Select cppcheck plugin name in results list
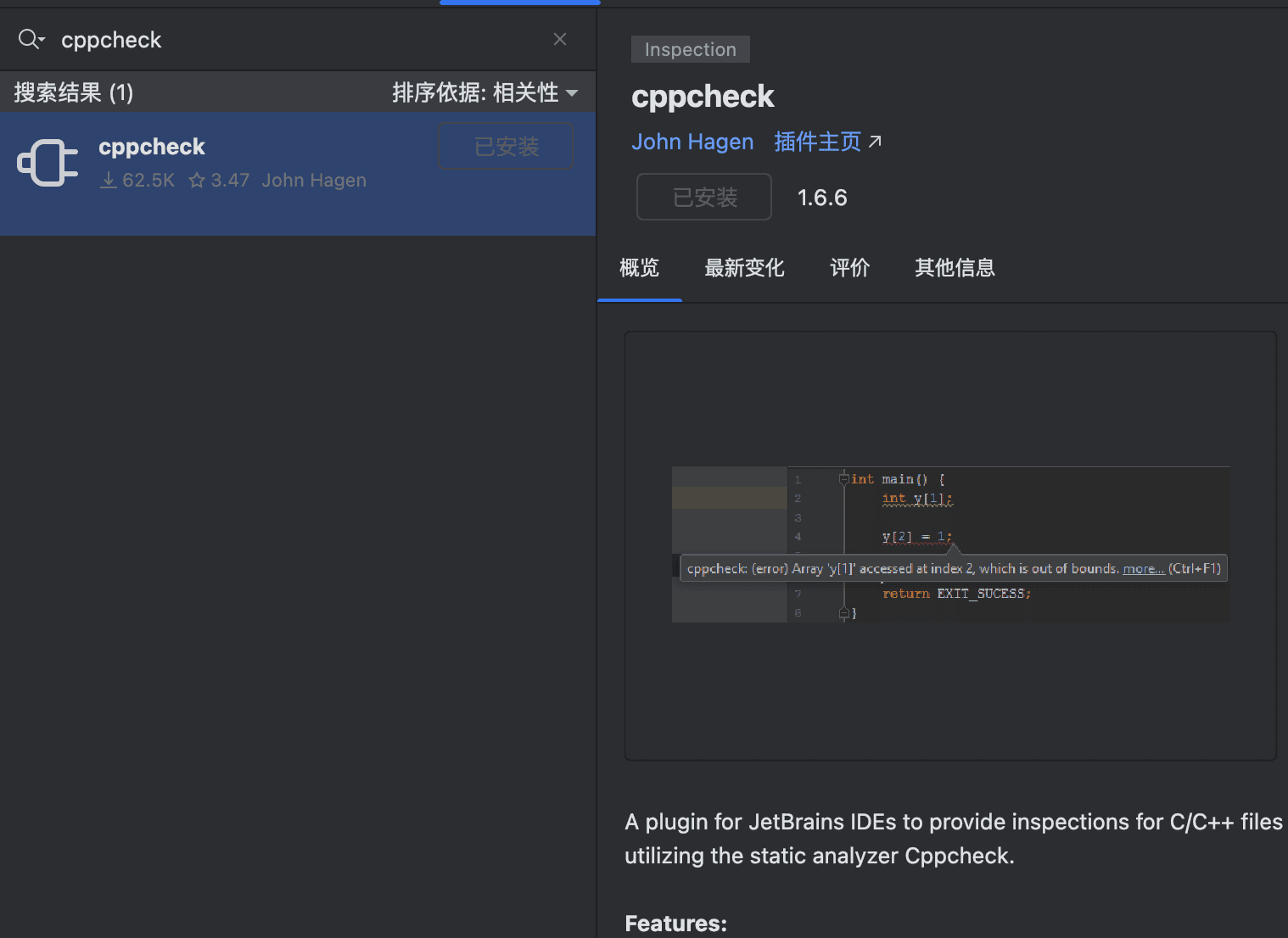This screenshot has width=1288, height=938. click(151, 147)
